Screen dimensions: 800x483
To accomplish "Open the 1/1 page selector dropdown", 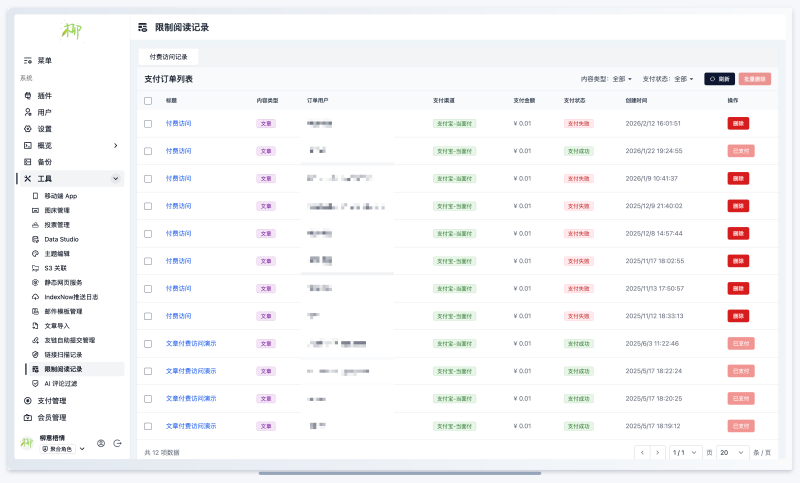I will click(684, 452).
